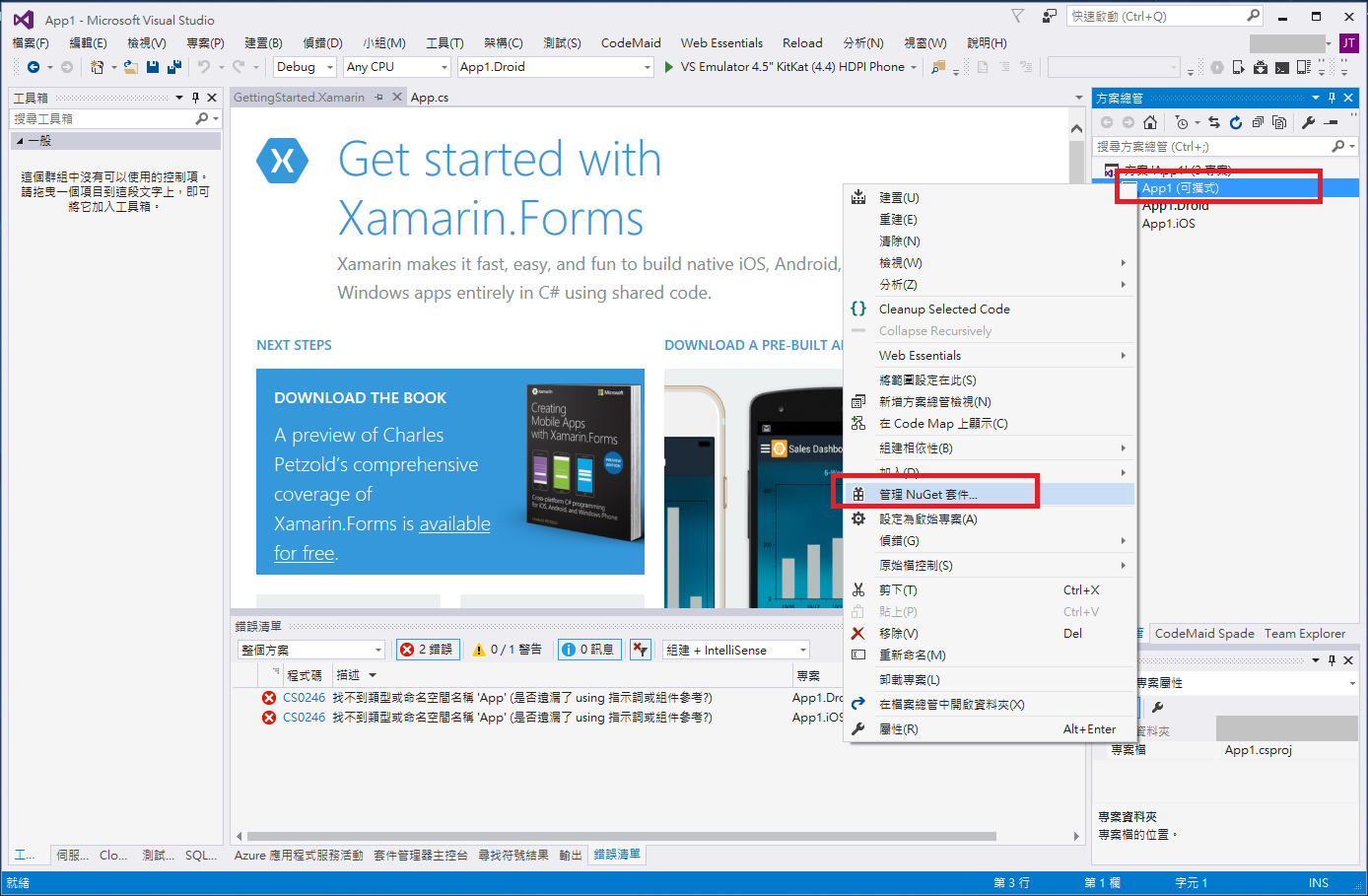The image size is (1368, 896).
Task: Open the Azure App Service Activity tab at the bottom
Action: click(299, 856)
